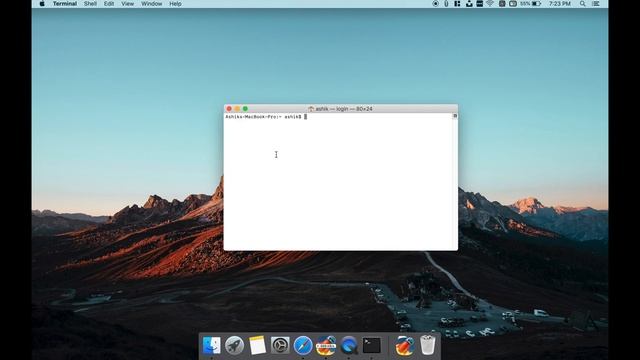The width and height of the screenshot is (640, 360).
Task: Open the Apple menu
Action: [42, 4]
